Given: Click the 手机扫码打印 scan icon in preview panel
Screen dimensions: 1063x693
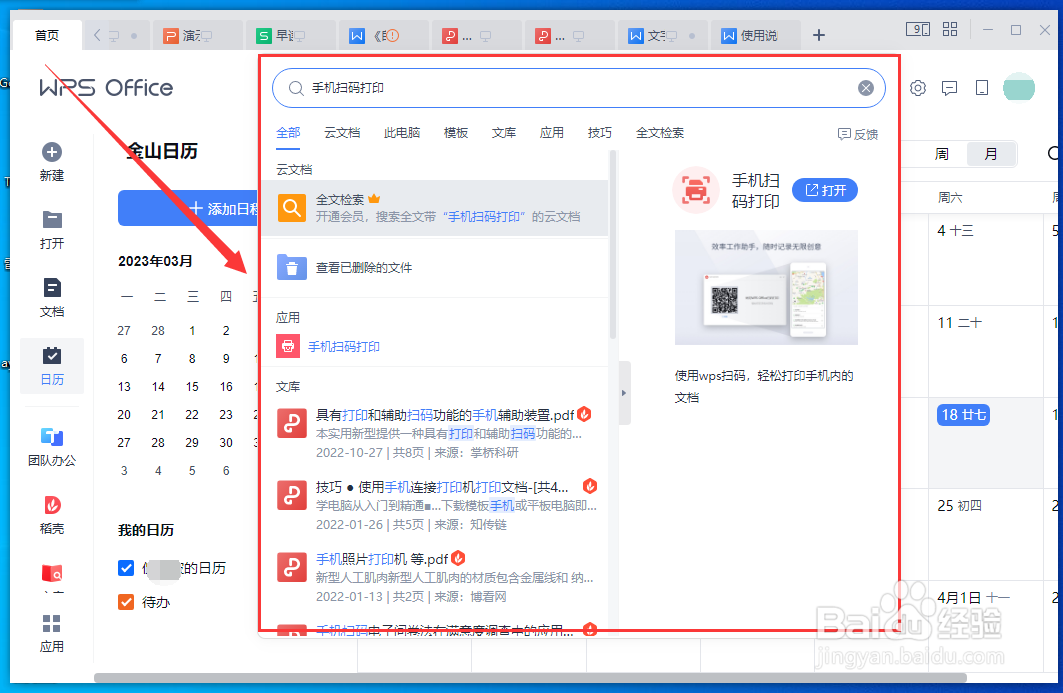Looking at the screenshot, I should click(696, 190).
